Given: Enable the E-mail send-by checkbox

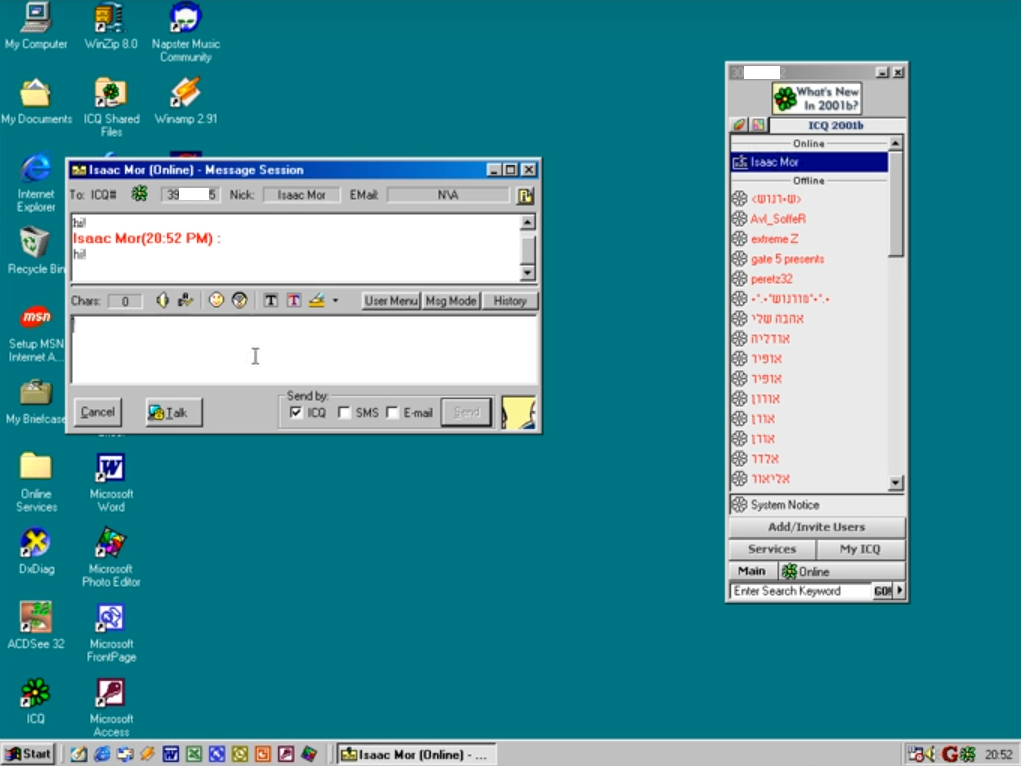Looking at the screenshot, I should coord(392,412).
